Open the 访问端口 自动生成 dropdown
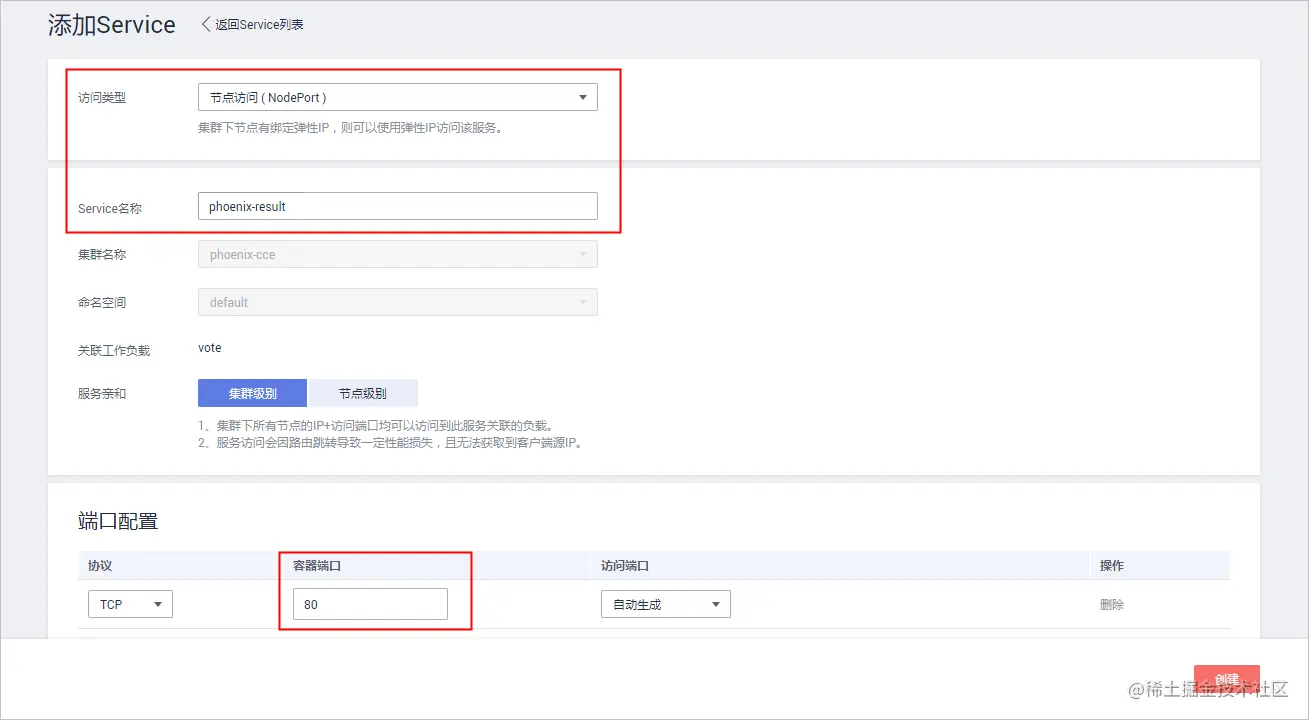This screenshot has width=1309, height=720. point(666,604)
